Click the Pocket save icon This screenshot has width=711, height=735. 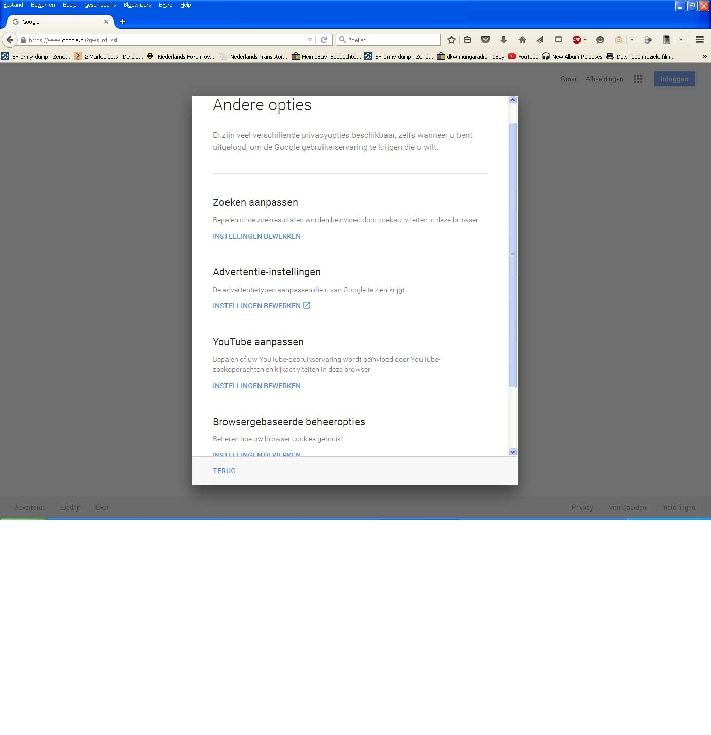click(x=486, y=40)
